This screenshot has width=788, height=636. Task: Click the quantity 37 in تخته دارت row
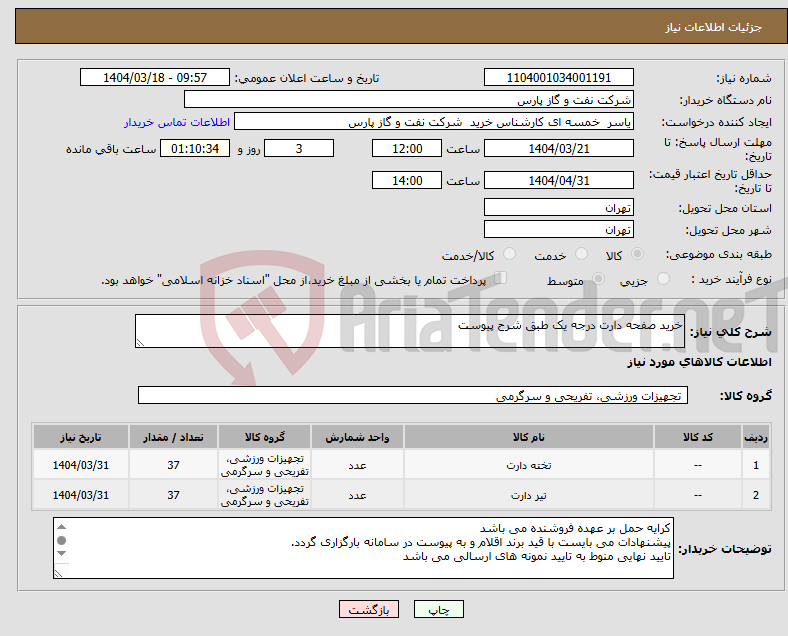click(x=173, y=465)
